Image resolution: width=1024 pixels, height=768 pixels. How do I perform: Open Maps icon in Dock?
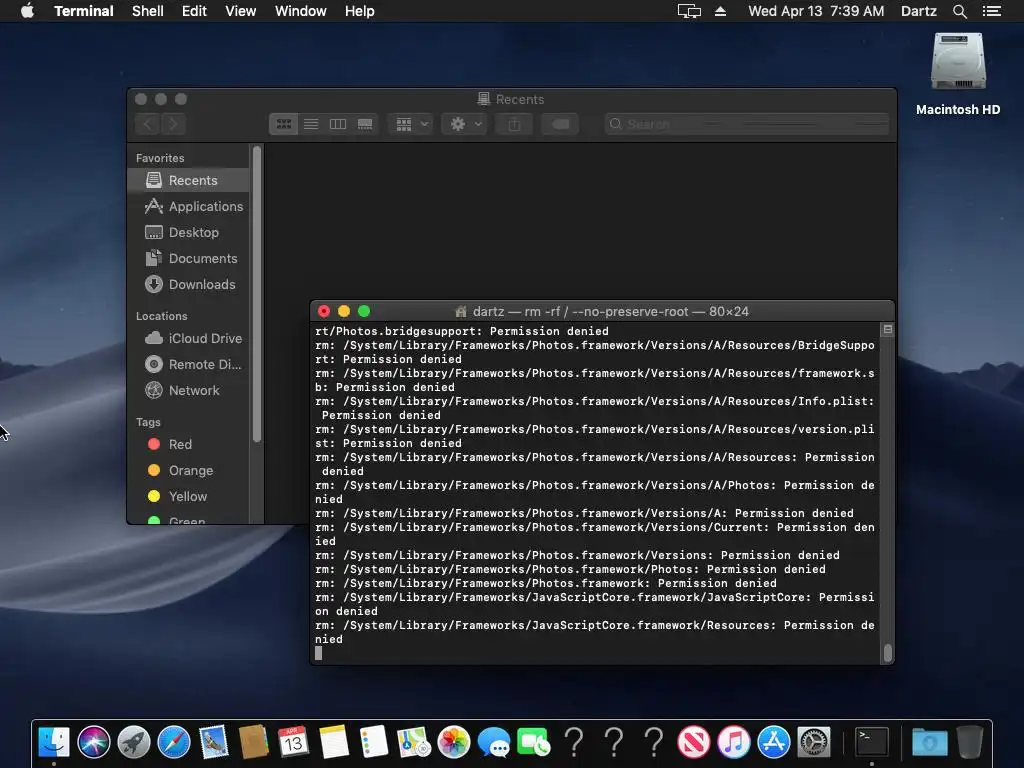point(413,742)
